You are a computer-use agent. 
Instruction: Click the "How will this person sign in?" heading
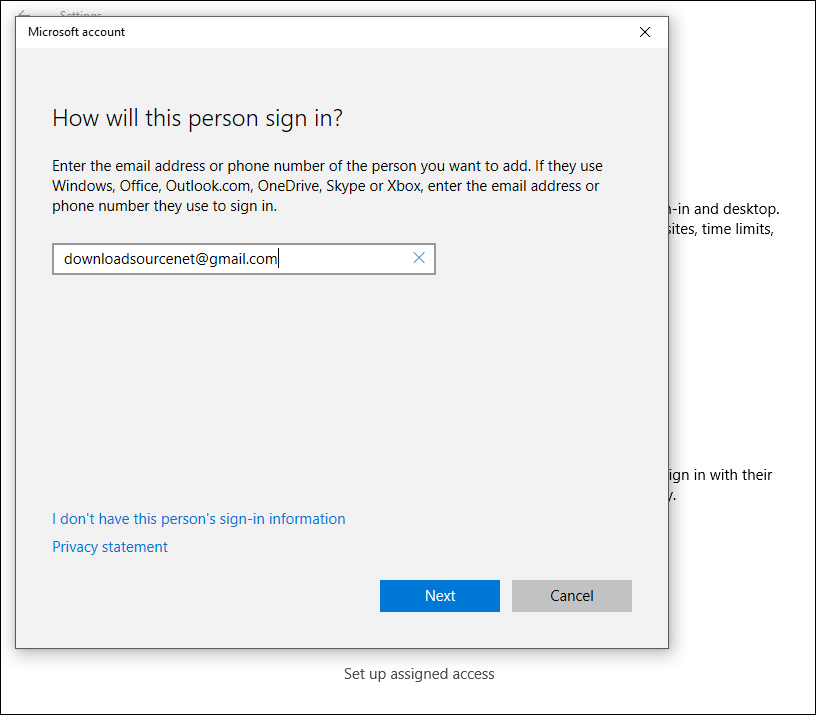[x=197, y=119]
